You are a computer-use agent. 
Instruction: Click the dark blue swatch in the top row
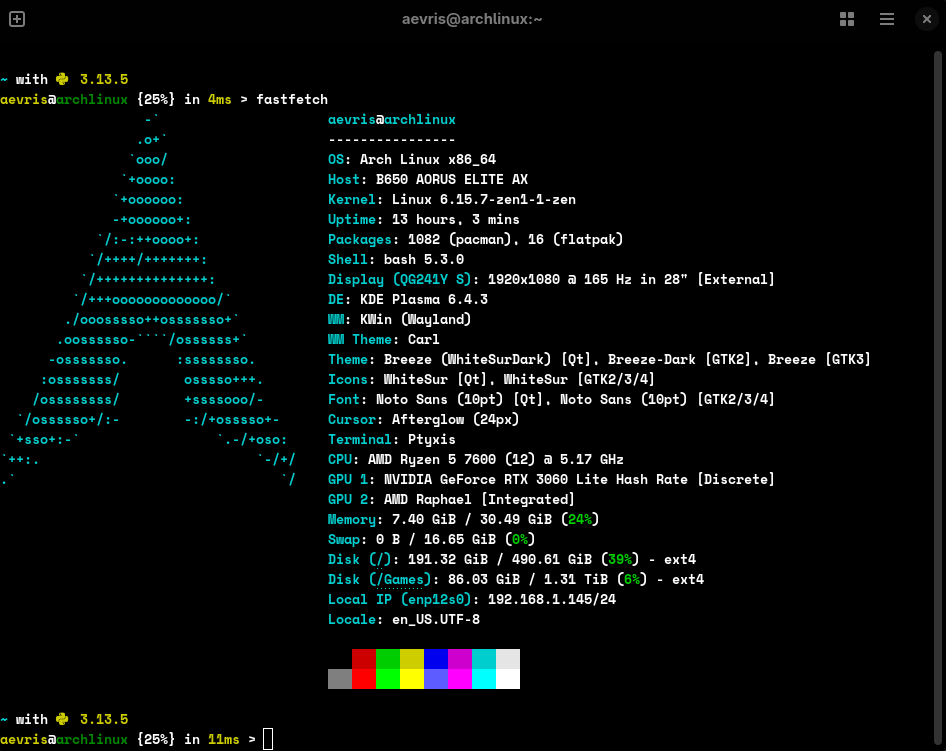(x=435, y=659)
